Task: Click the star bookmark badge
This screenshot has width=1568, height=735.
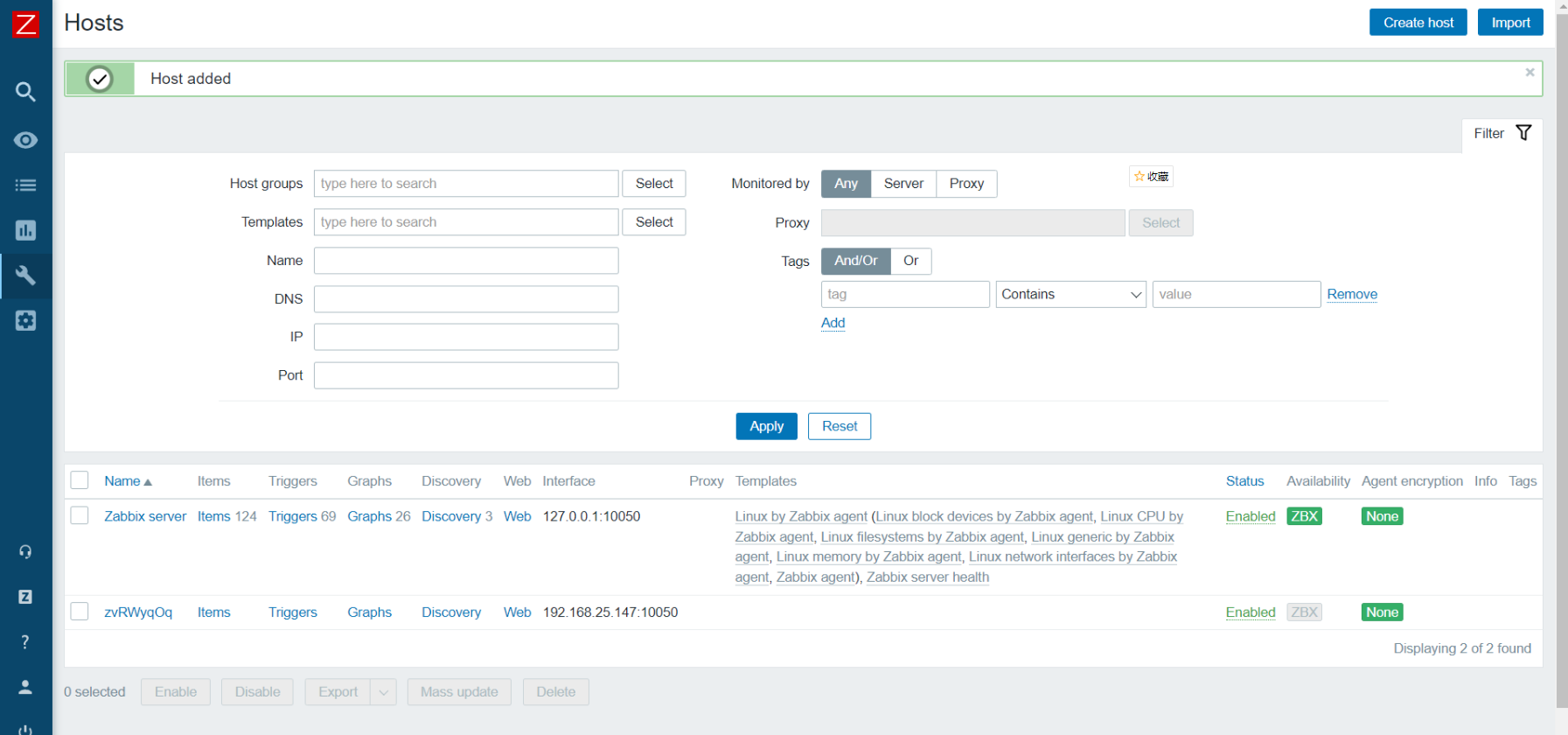Action: [1151, 177]
